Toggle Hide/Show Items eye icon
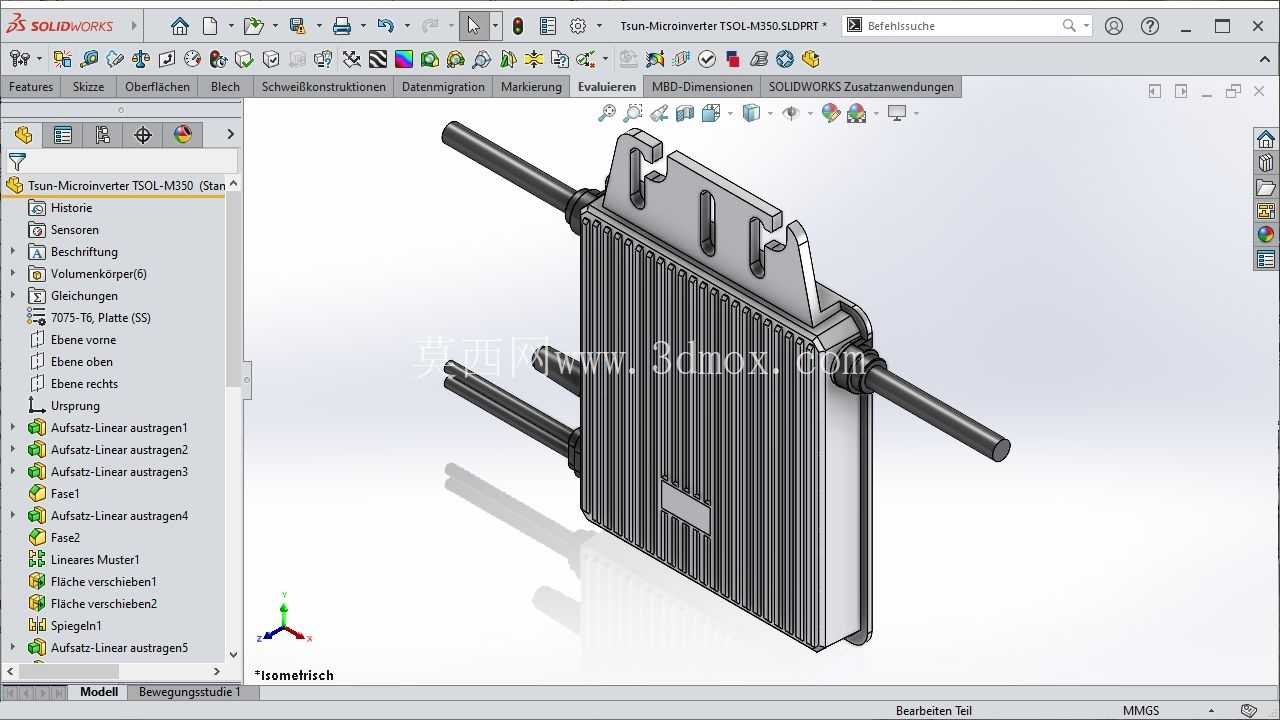This screenshot has width=1280, height=720. (x=790, y=113)
